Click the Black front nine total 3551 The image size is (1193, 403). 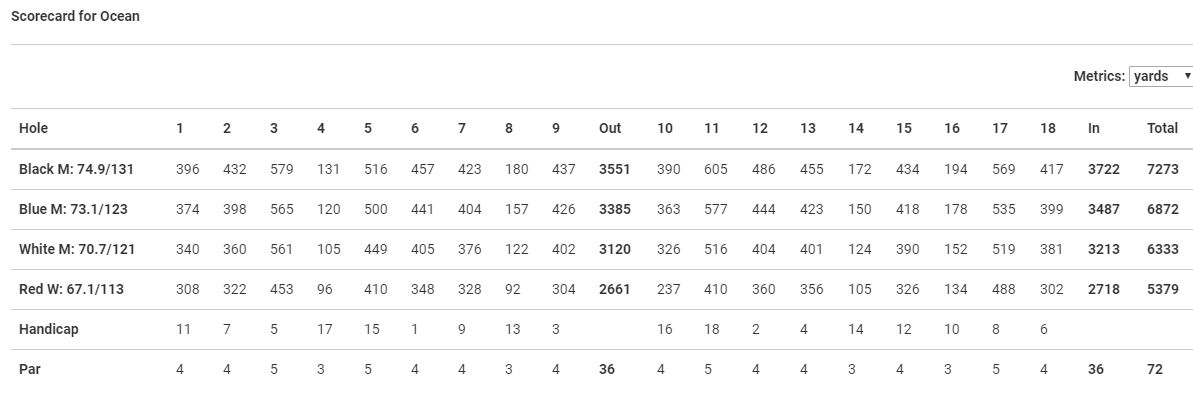tap(615, 170)
